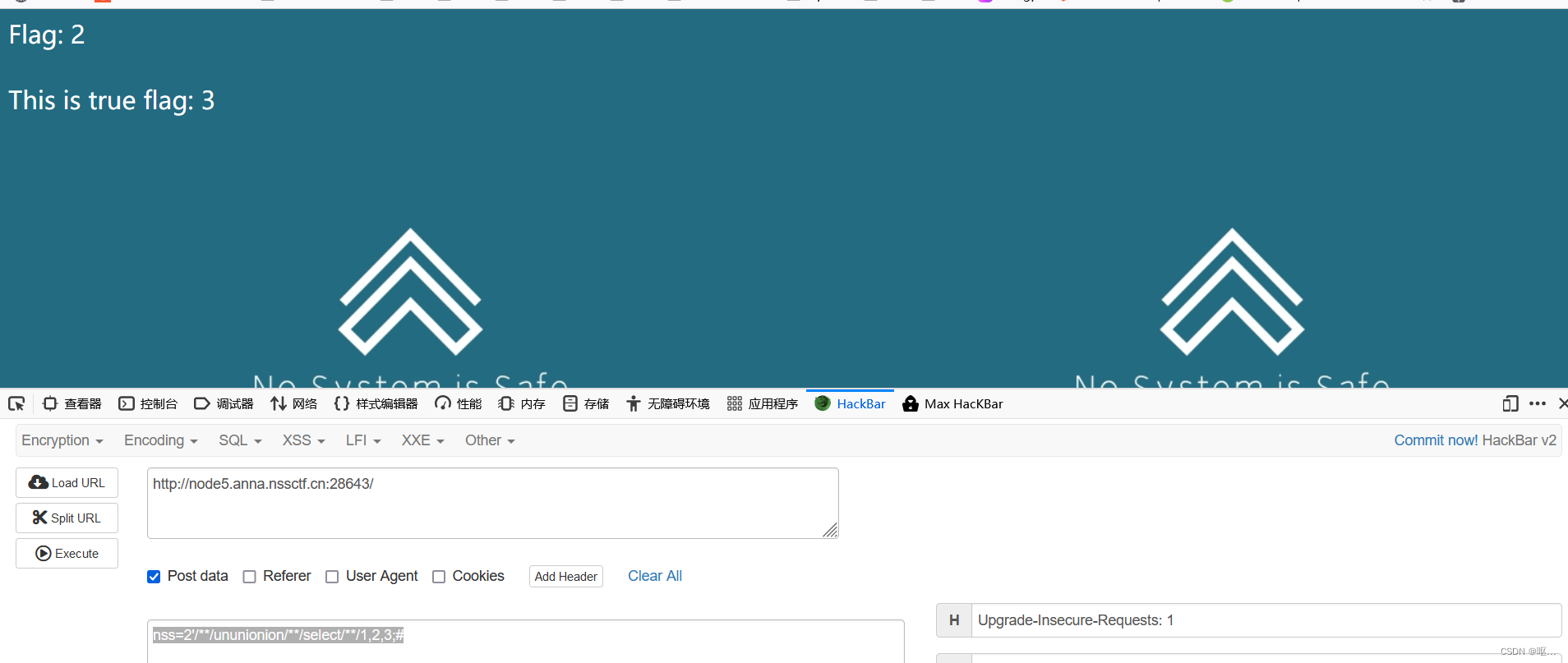Open devtools more options (three dots) menu

pos(1538,403)
